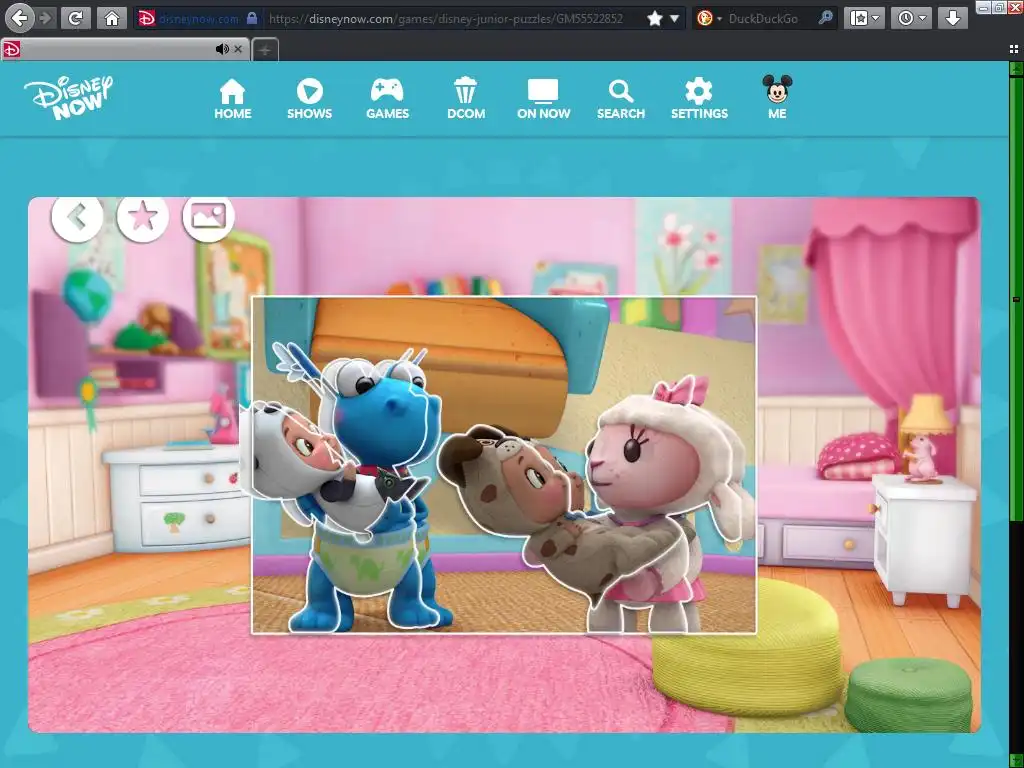Click the picture preview button in game
The image size is (1024, 768).
tap(208, 217)
